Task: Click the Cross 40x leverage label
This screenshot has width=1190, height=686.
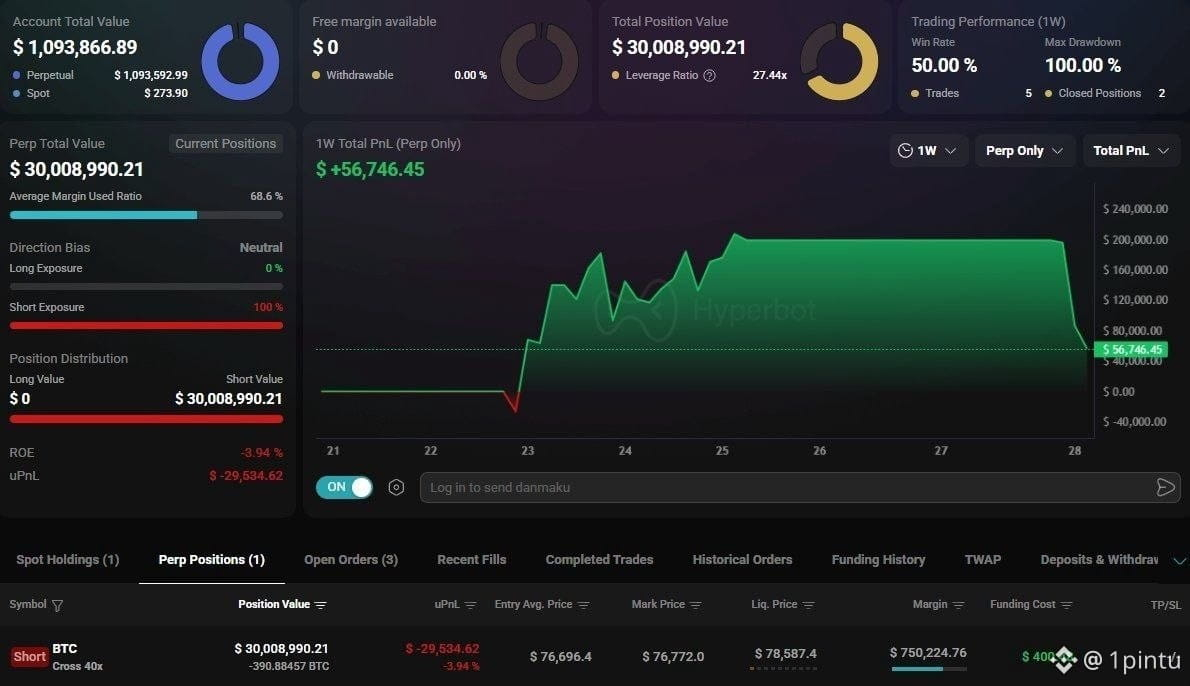Action: tap(77, 666)
